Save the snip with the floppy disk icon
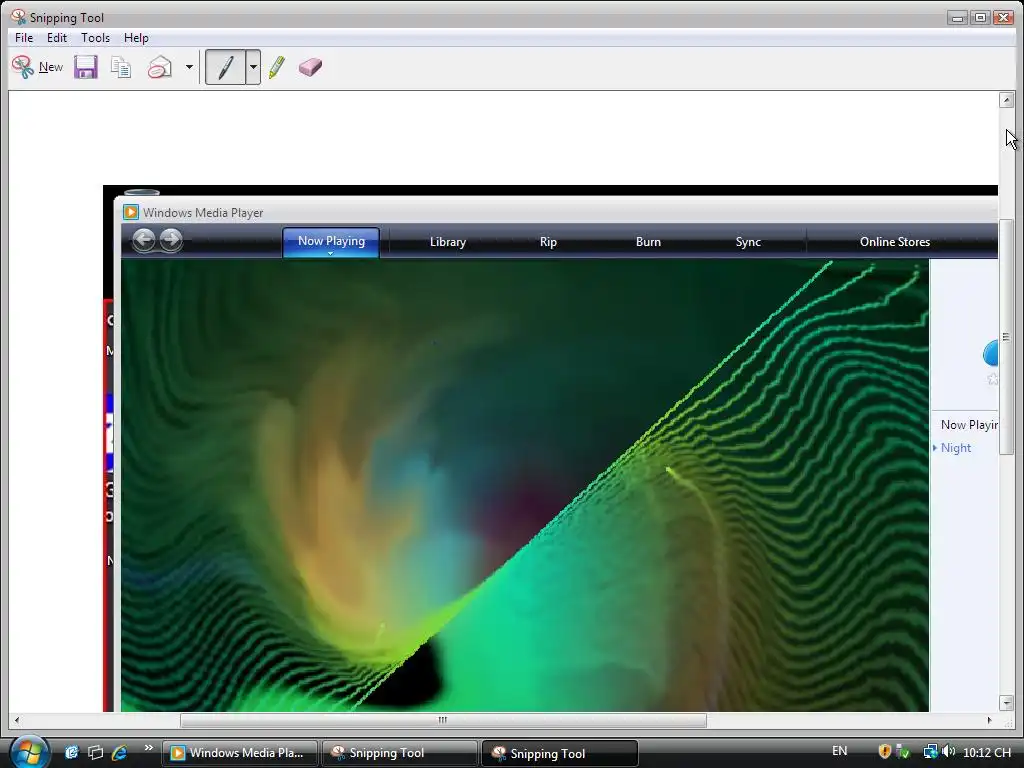Viewport: 1024px width, 768px height. [x=86, y=67]
